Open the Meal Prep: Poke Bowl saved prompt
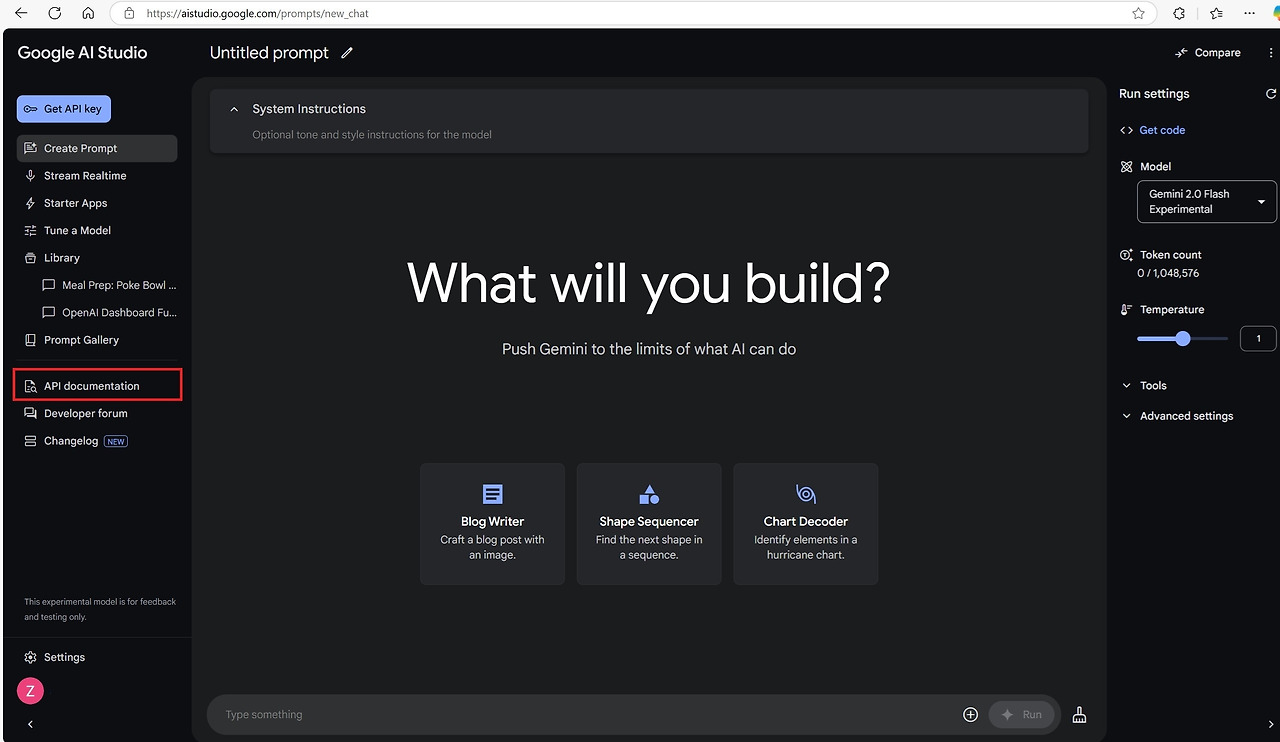1280x742 pixels. 109,285
